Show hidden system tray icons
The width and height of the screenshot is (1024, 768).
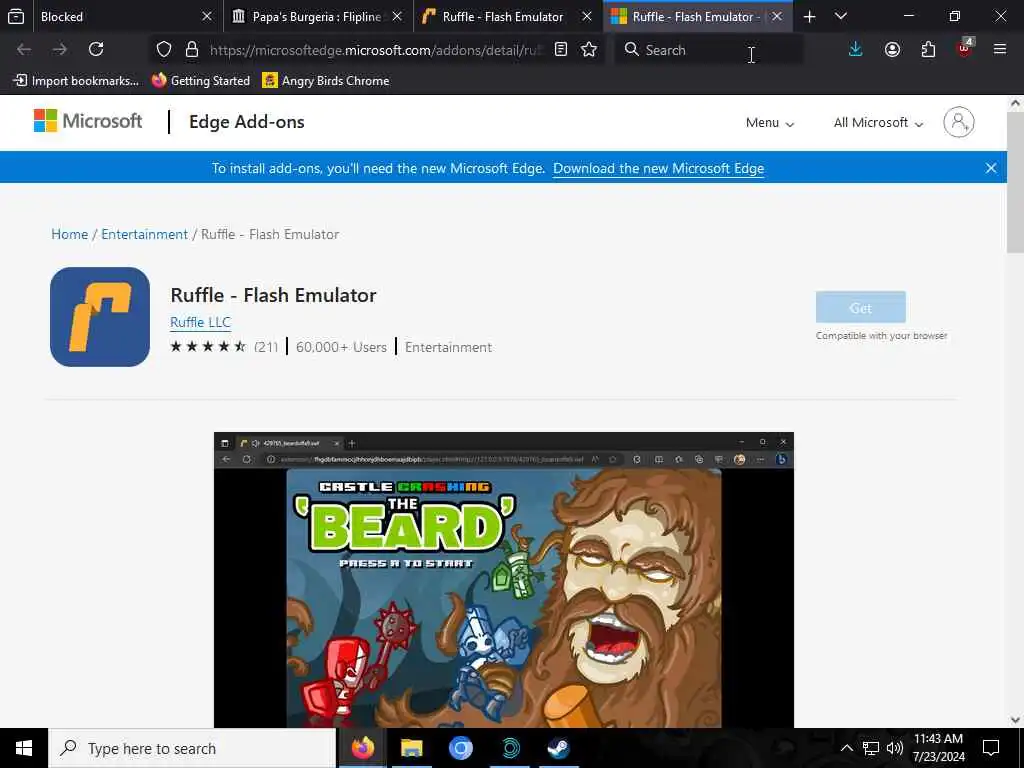click(846, 748)
